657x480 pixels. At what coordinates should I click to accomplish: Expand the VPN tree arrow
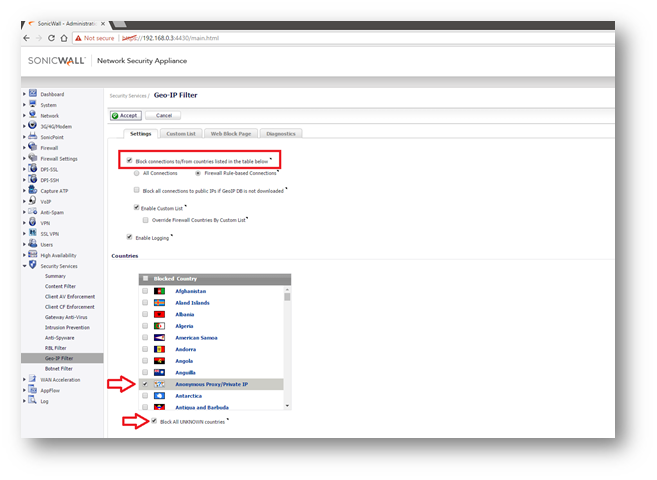[24, 223]
